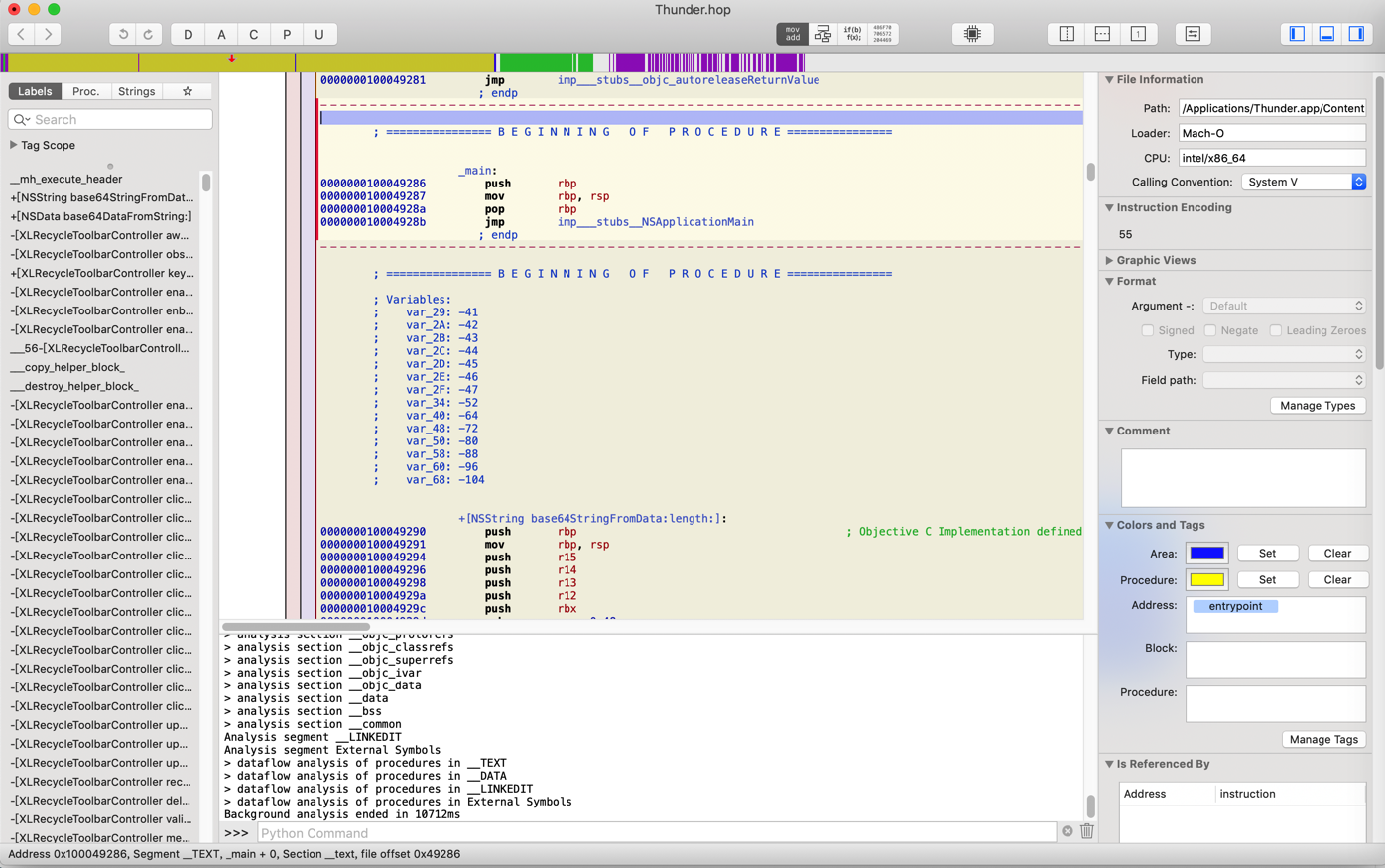Screen dimensions: 1385x868
Task: Click the blue Area color swatch
Action: click(x=1206, y=554)
